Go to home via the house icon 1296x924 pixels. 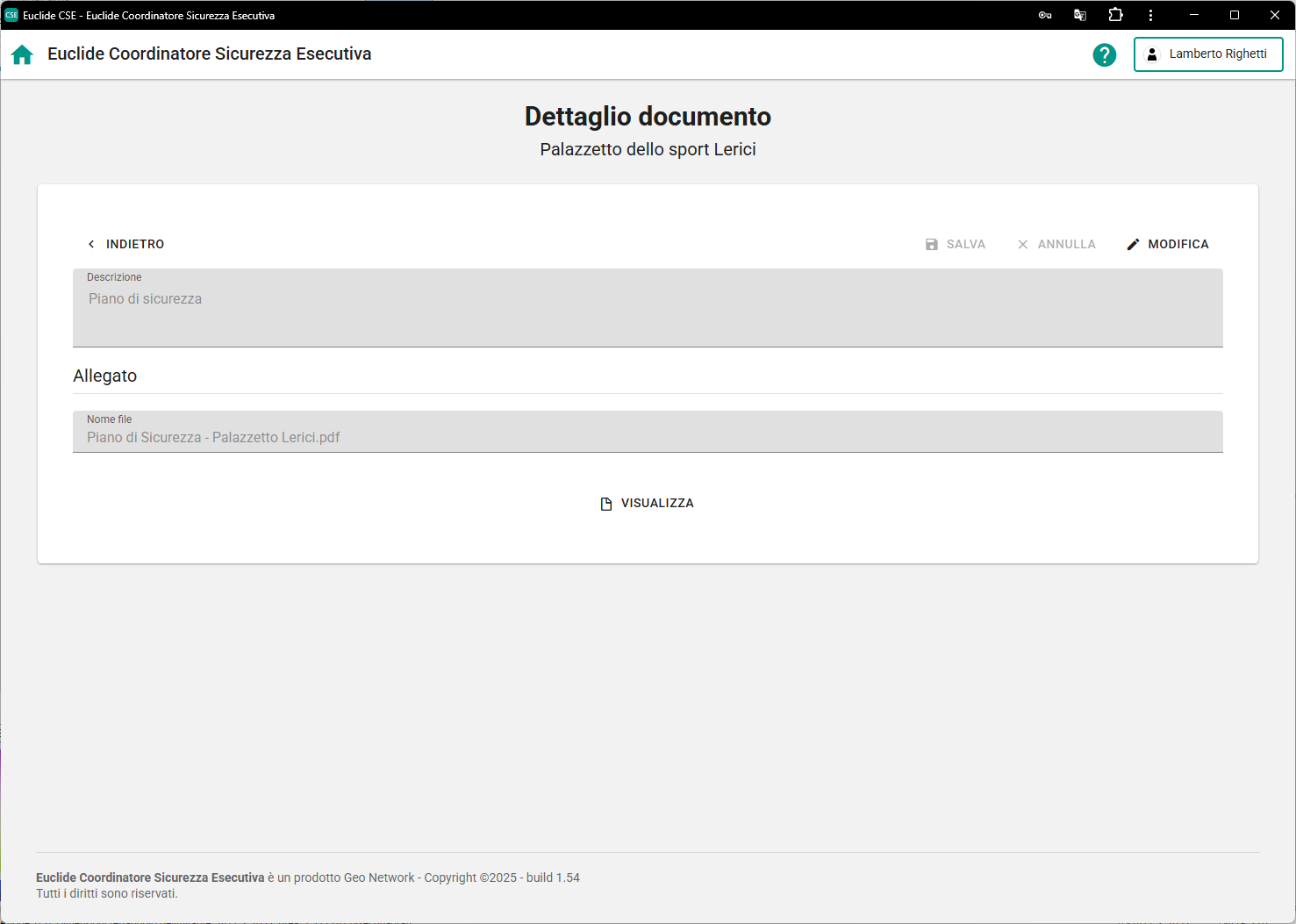22,54
